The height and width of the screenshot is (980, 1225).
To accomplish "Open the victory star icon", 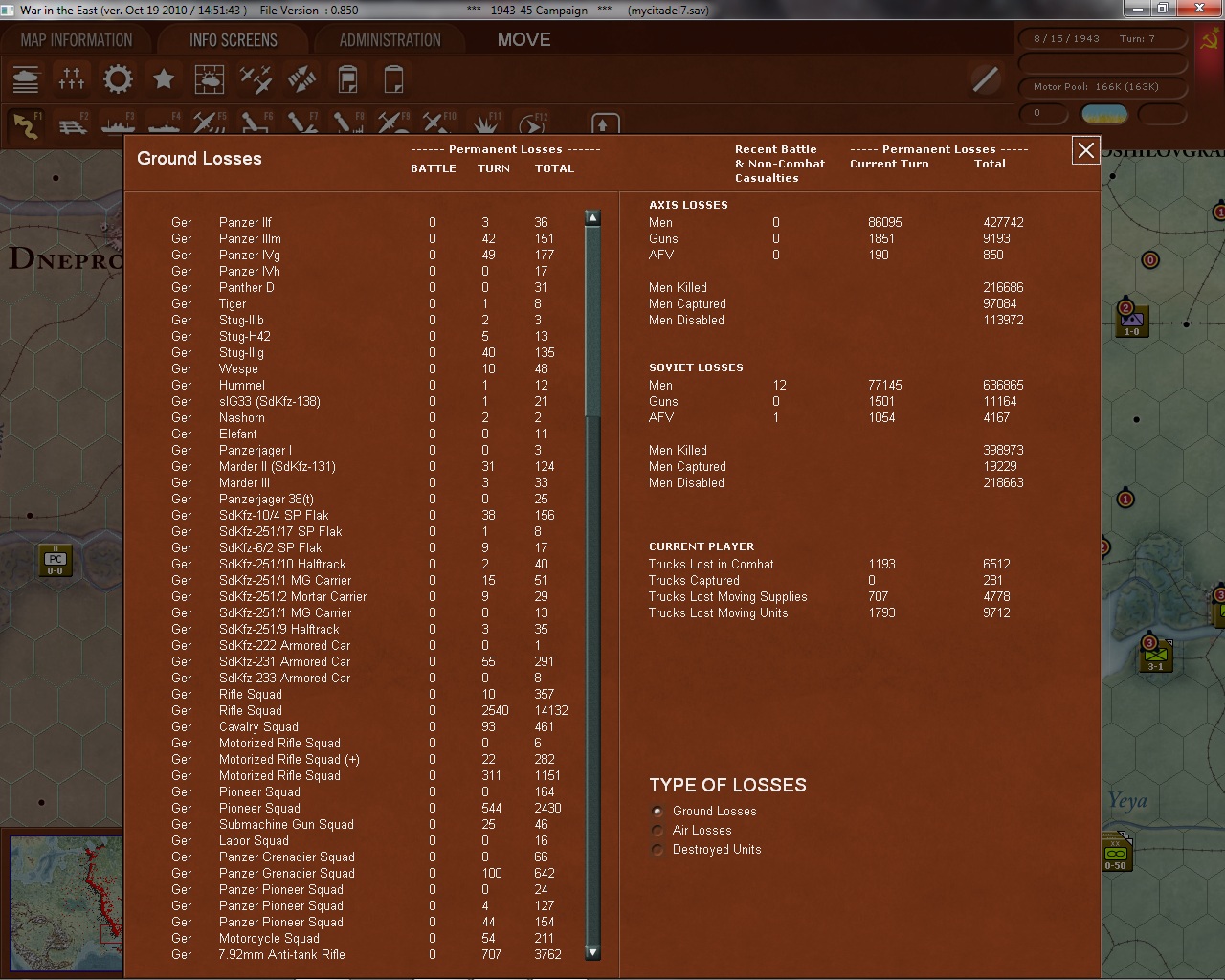I will 164,78.
